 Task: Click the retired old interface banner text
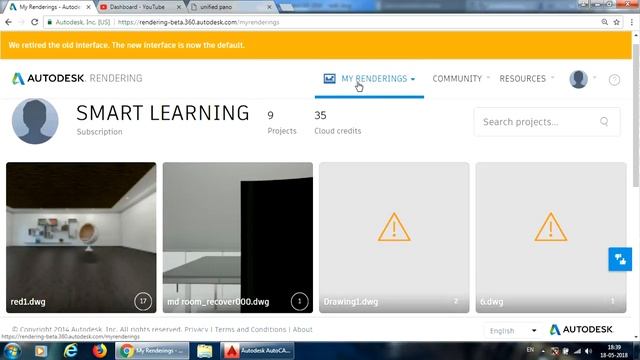(126, 45)
